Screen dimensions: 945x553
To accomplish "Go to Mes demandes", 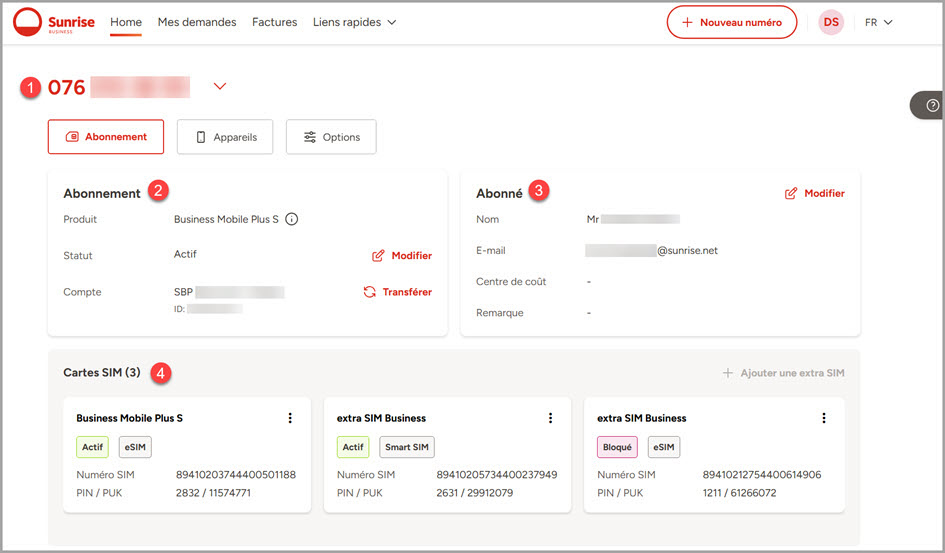I will click(197, 22).
